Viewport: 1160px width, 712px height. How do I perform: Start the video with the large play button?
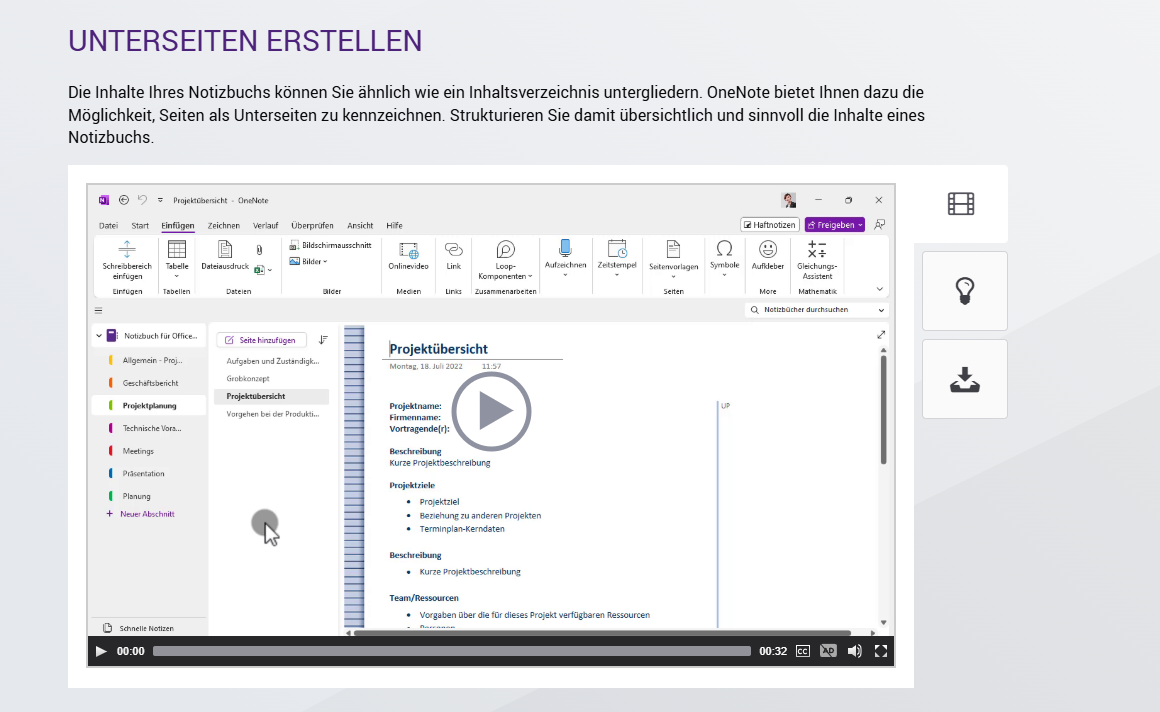491,412
